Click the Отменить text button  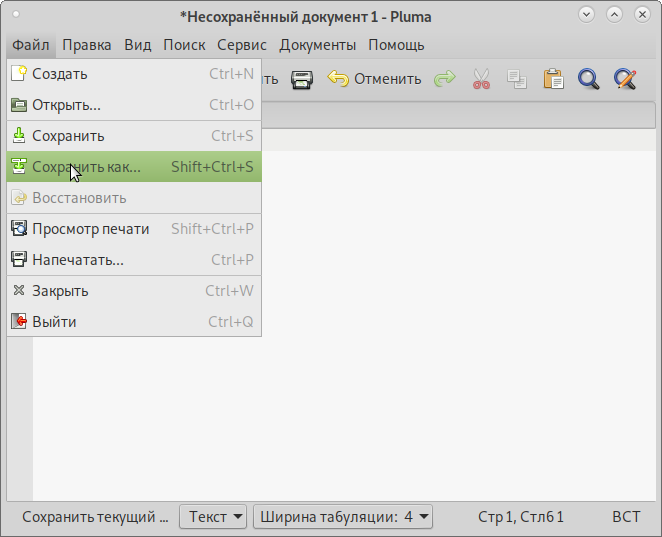point(387,79)
